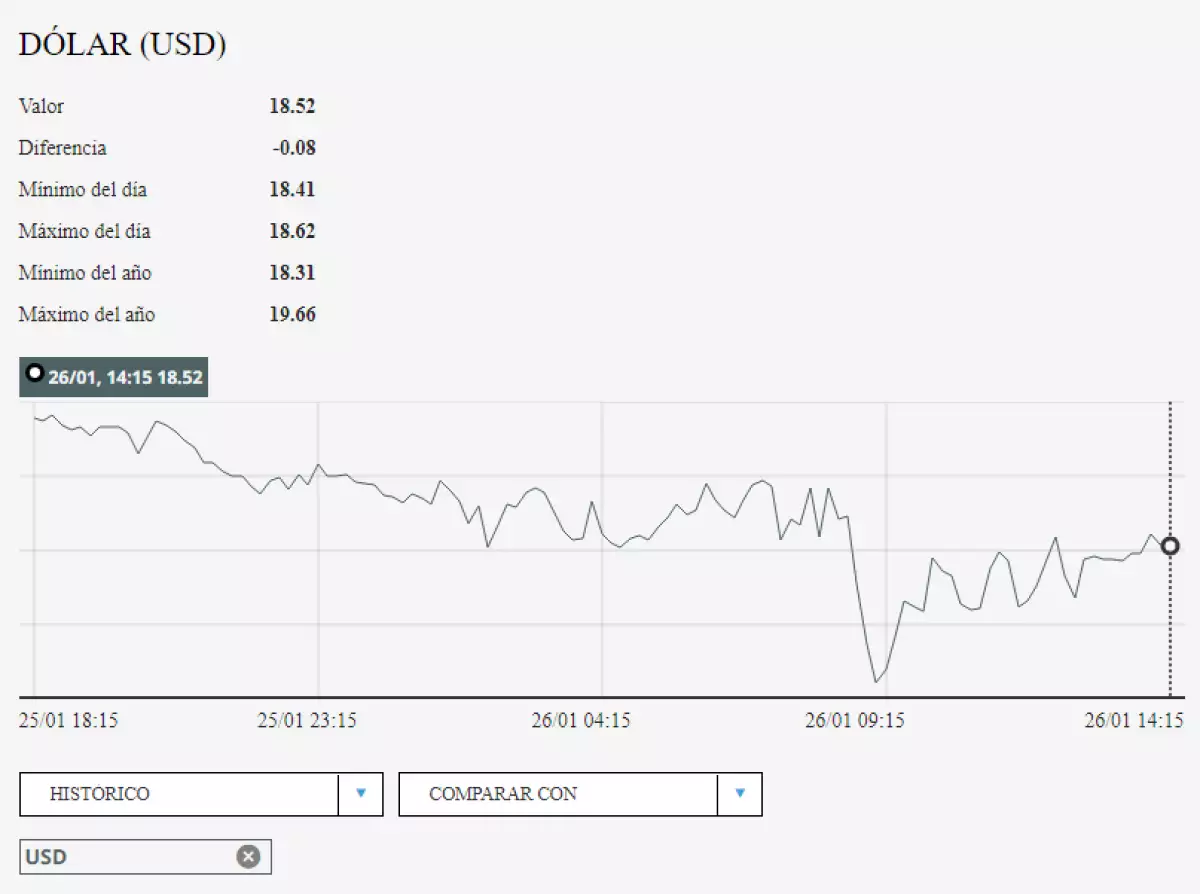Select the 26/01 09:15 time axis label
The width and height of the screenshot is (1200, 894).
(x=854, y=720)
